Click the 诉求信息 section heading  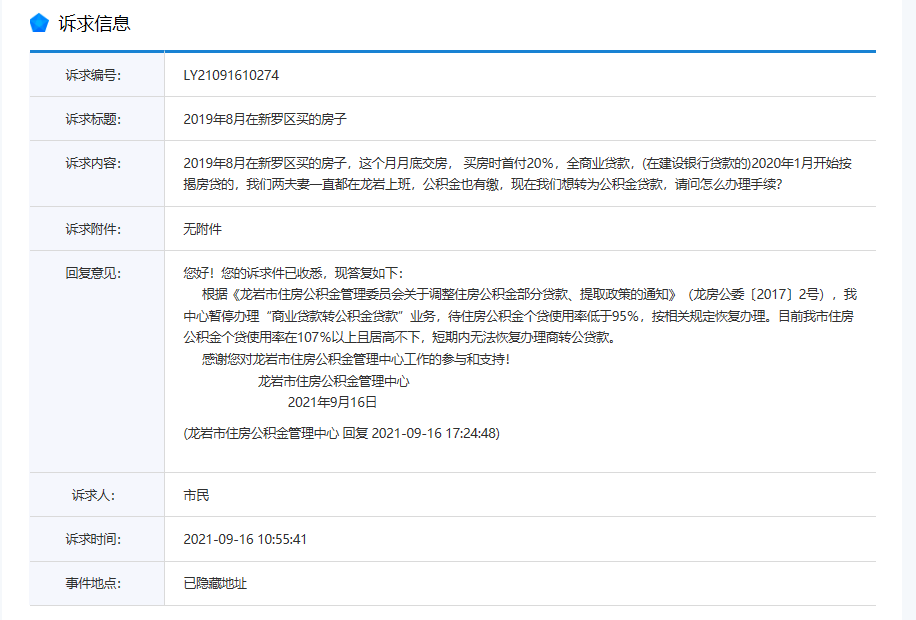pos(94,23)
